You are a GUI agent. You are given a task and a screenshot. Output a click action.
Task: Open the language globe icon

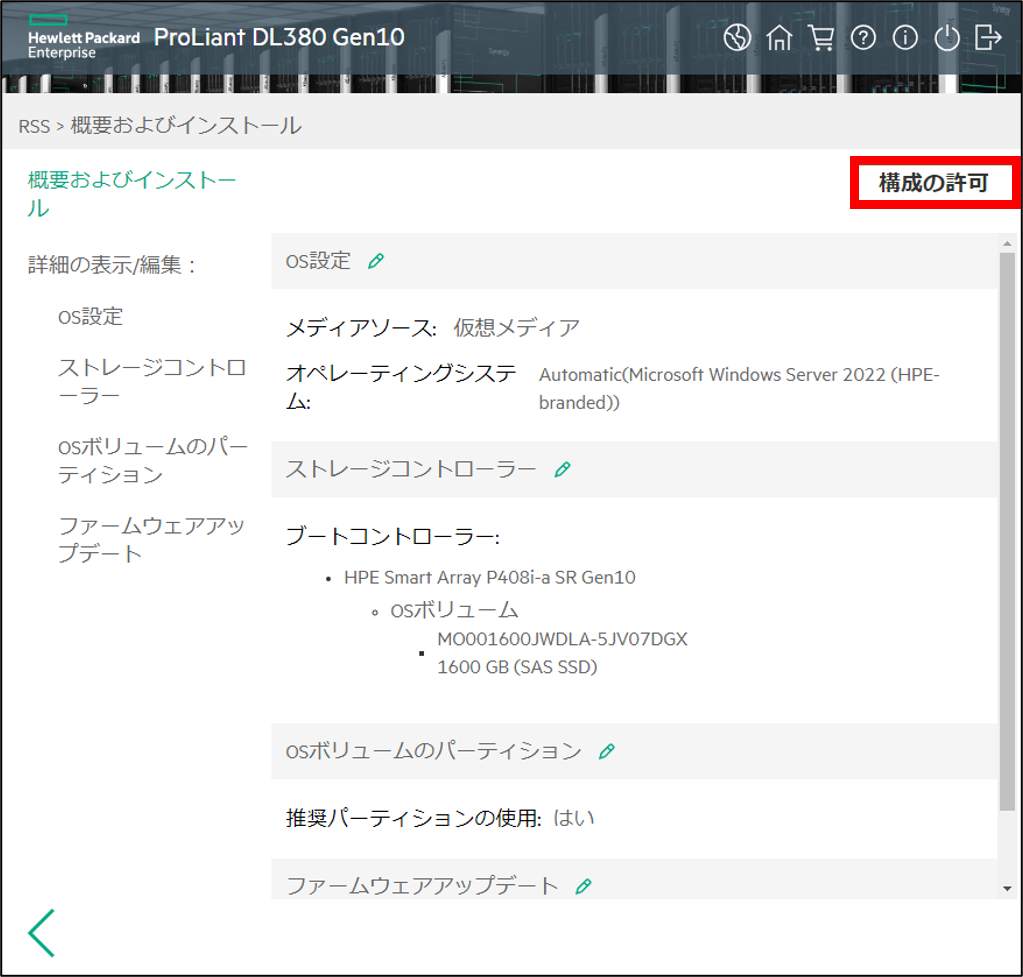[x=737, y=37]
